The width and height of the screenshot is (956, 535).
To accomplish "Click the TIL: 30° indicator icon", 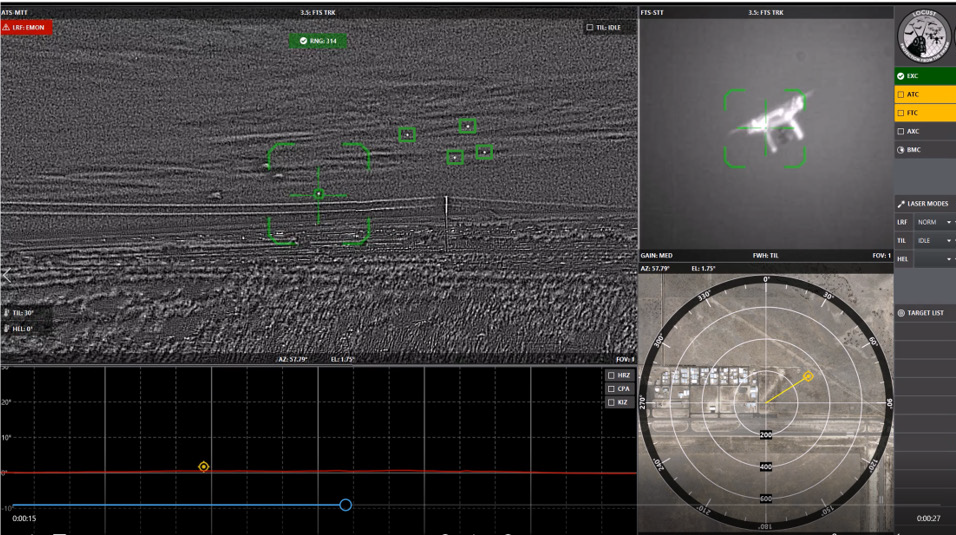I will (7, 313).
